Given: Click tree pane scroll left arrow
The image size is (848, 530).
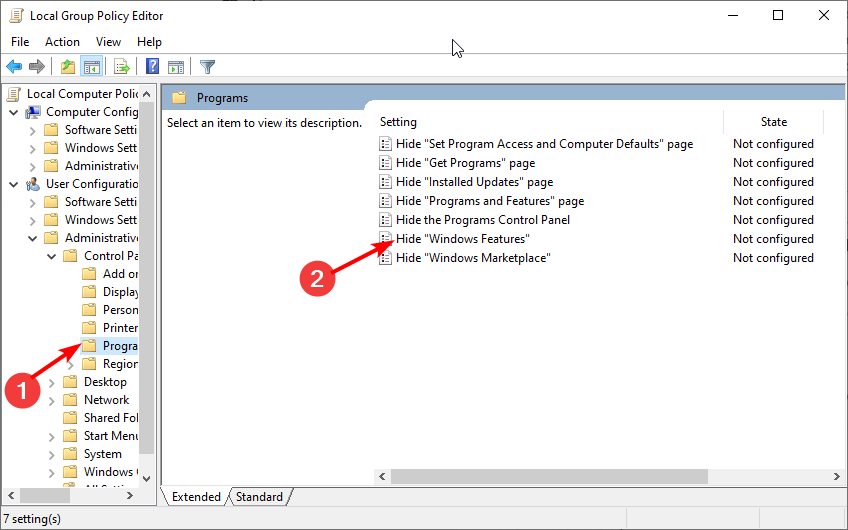Looking at the screenshot, I should [11, 495].
